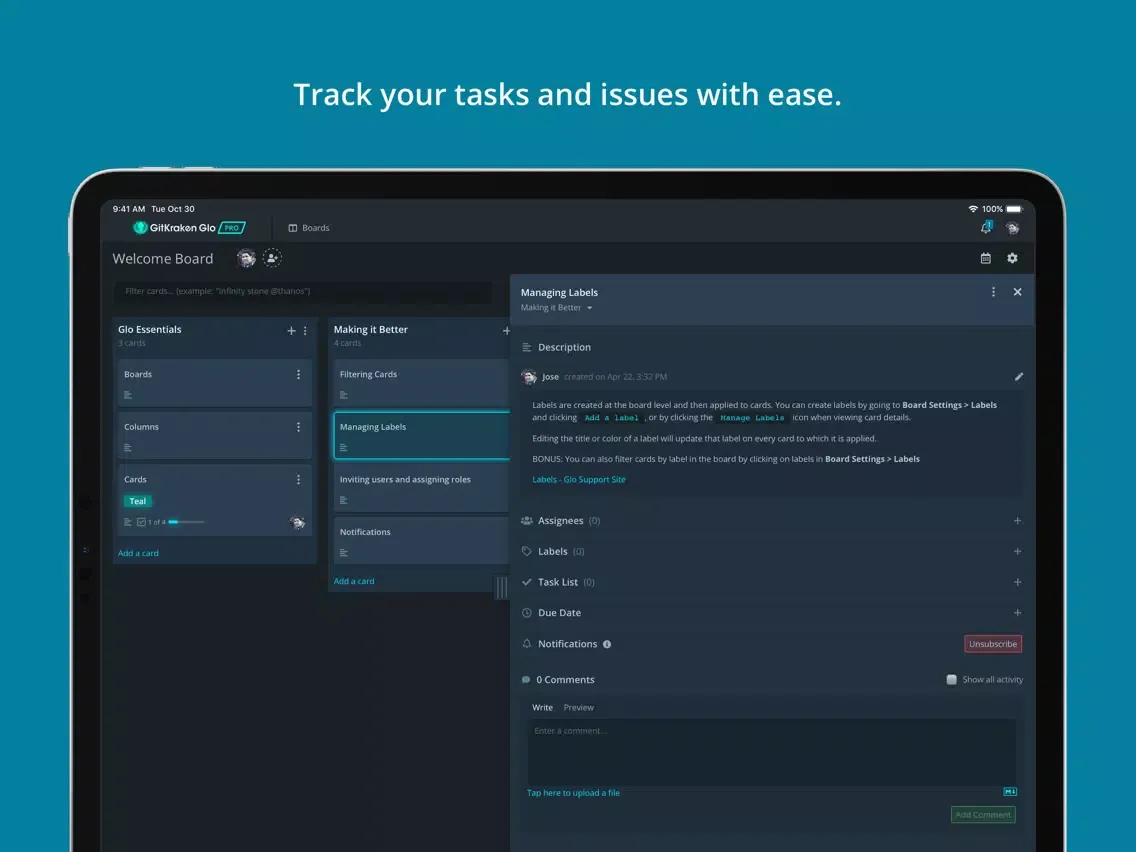Toggle the task checklist on Cards card

[x=142, y=522]
